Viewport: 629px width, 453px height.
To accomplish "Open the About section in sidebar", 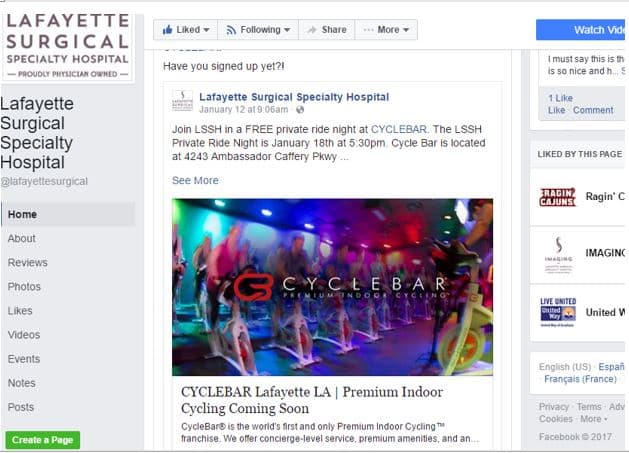I will pos(22,238).
